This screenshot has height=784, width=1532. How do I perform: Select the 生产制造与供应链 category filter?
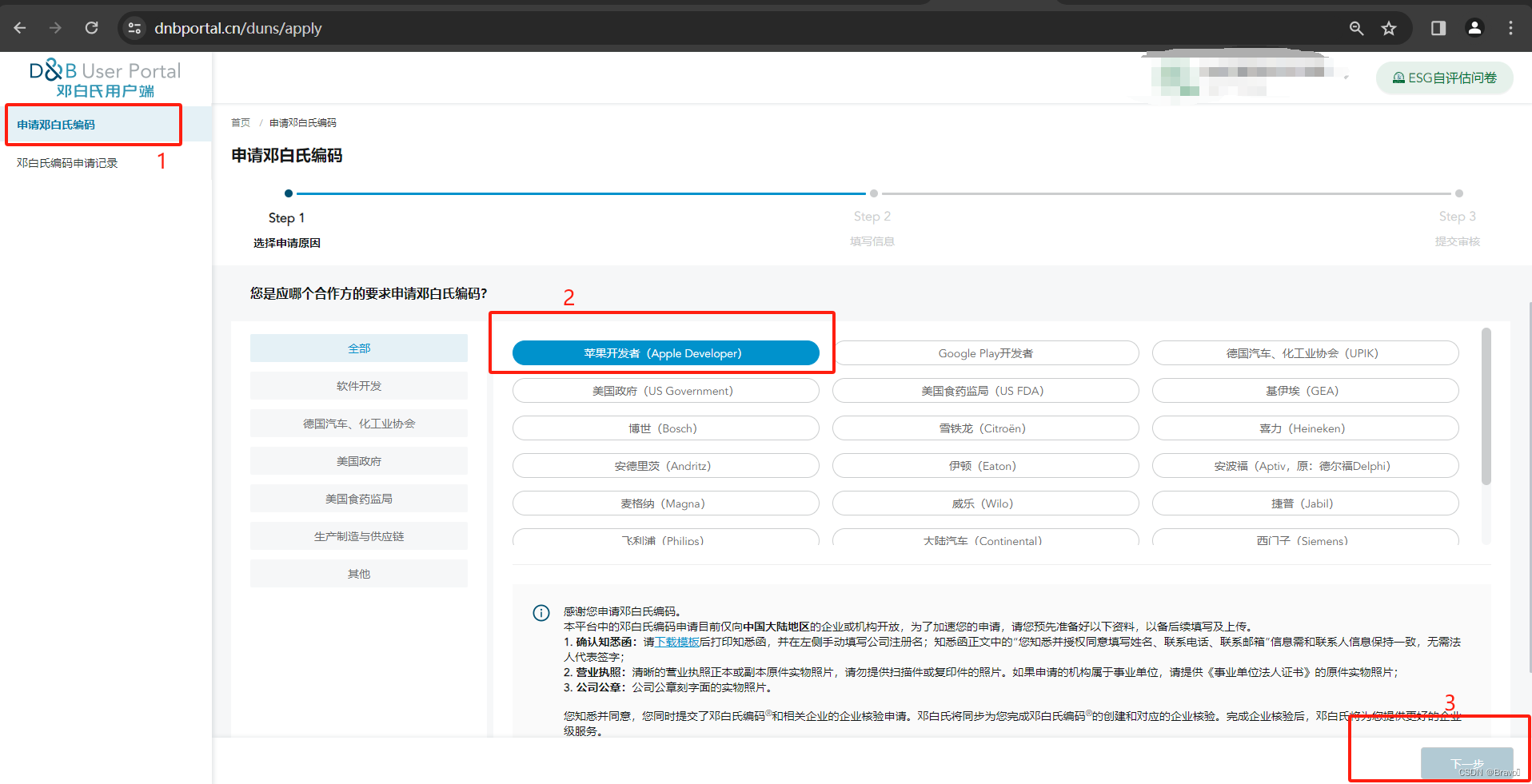click(359, 536)
